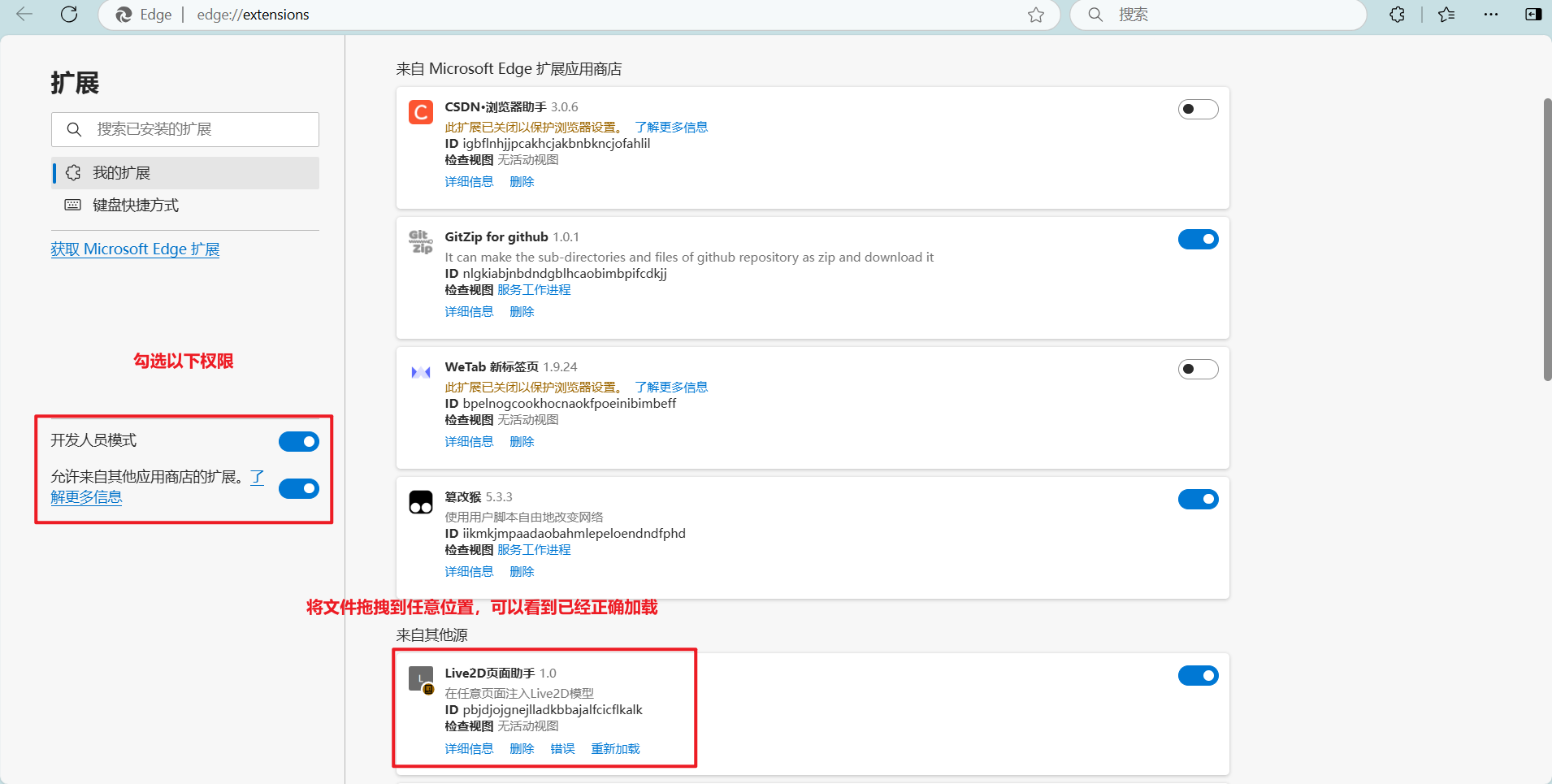The width and height of the screenshot is (1552, 784).
Task: Click the edge://extensions address bar
Action: click(x=579, y=15)
